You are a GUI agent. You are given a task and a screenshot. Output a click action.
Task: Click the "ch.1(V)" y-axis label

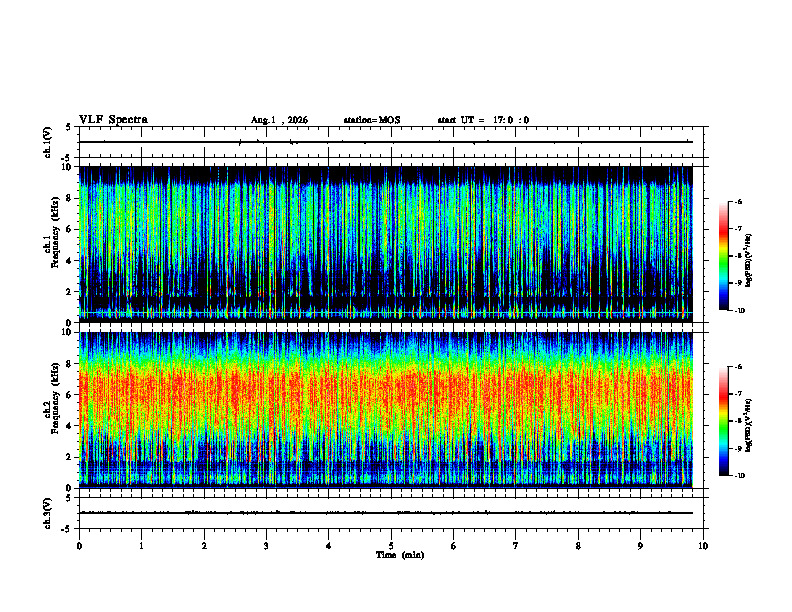48,142
